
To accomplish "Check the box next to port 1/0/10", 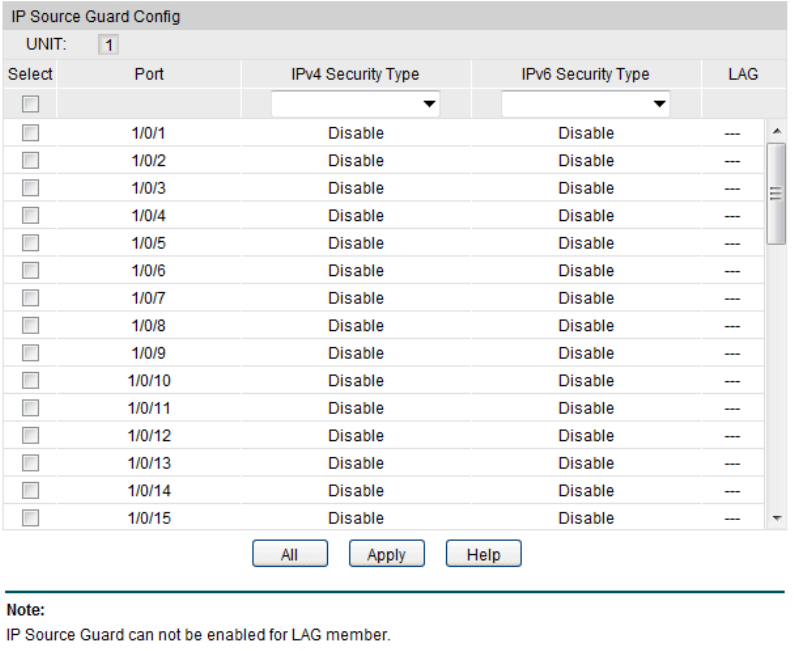I will (30, 380).
